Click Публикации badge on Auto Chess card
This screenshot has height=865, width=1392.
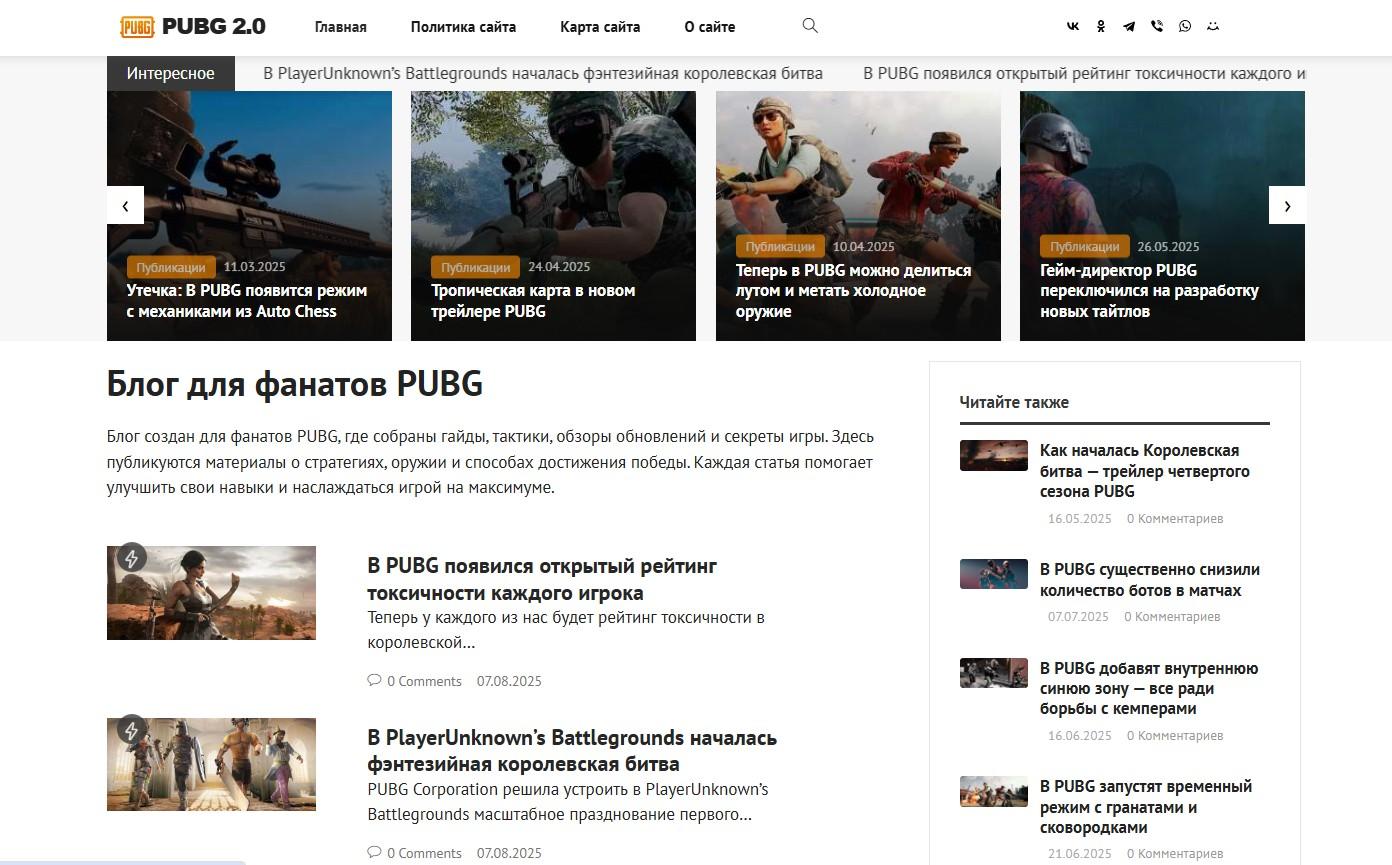click(171, 267)
